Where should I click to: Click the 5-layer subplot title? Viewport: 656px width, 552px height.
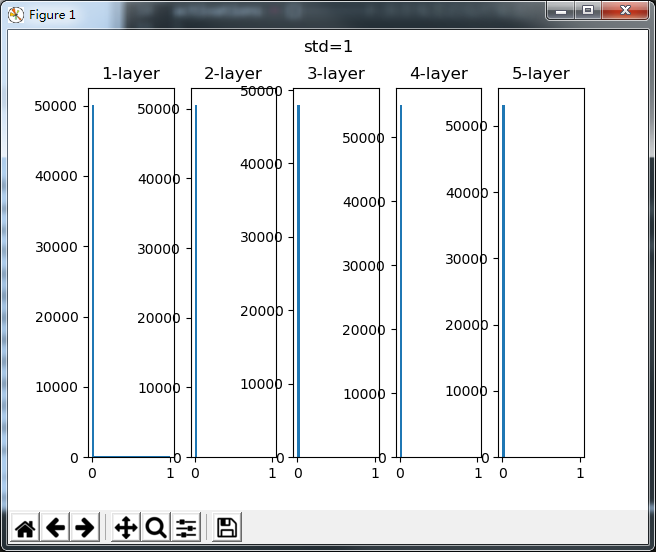pos(541,74)
